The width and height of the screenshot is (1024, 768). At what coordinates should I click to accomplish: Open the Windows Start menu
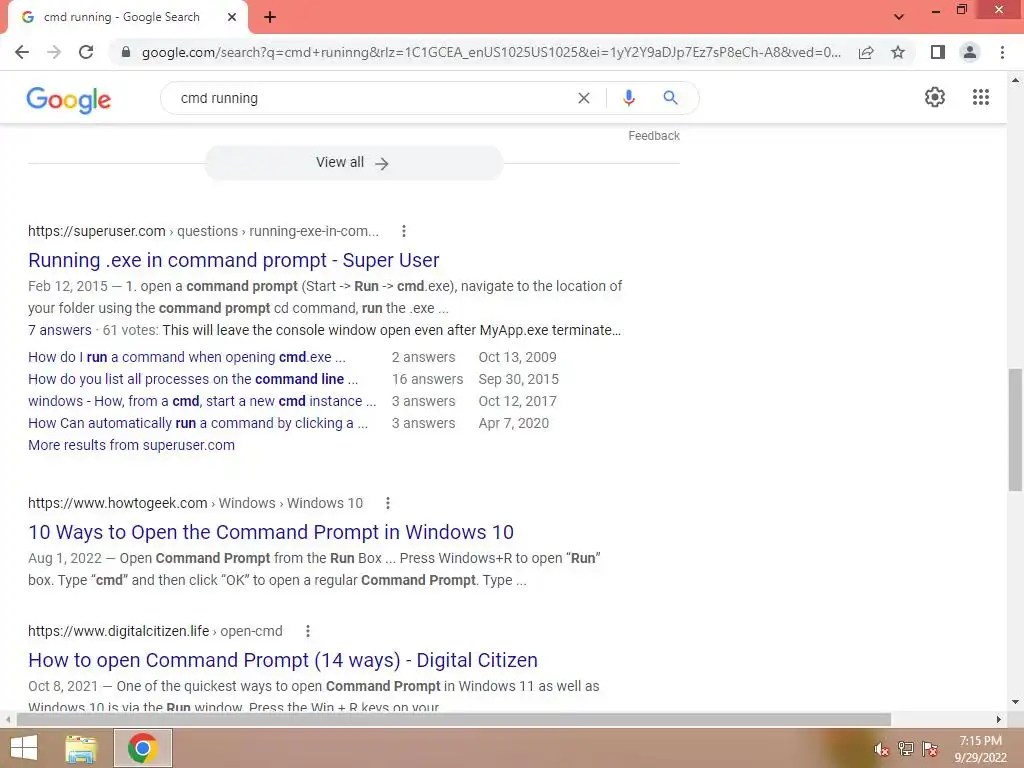tap(24, 748)
